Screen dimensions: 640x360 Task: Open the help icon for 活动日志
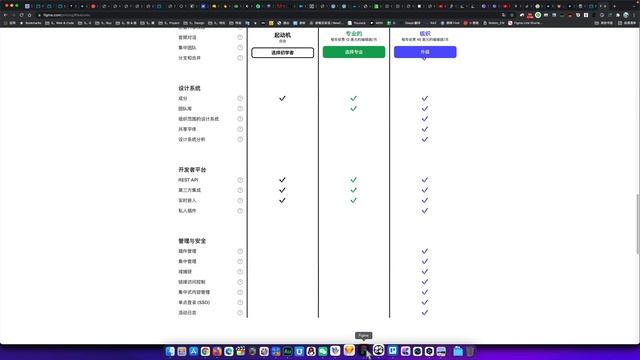[x=240, y=313]
